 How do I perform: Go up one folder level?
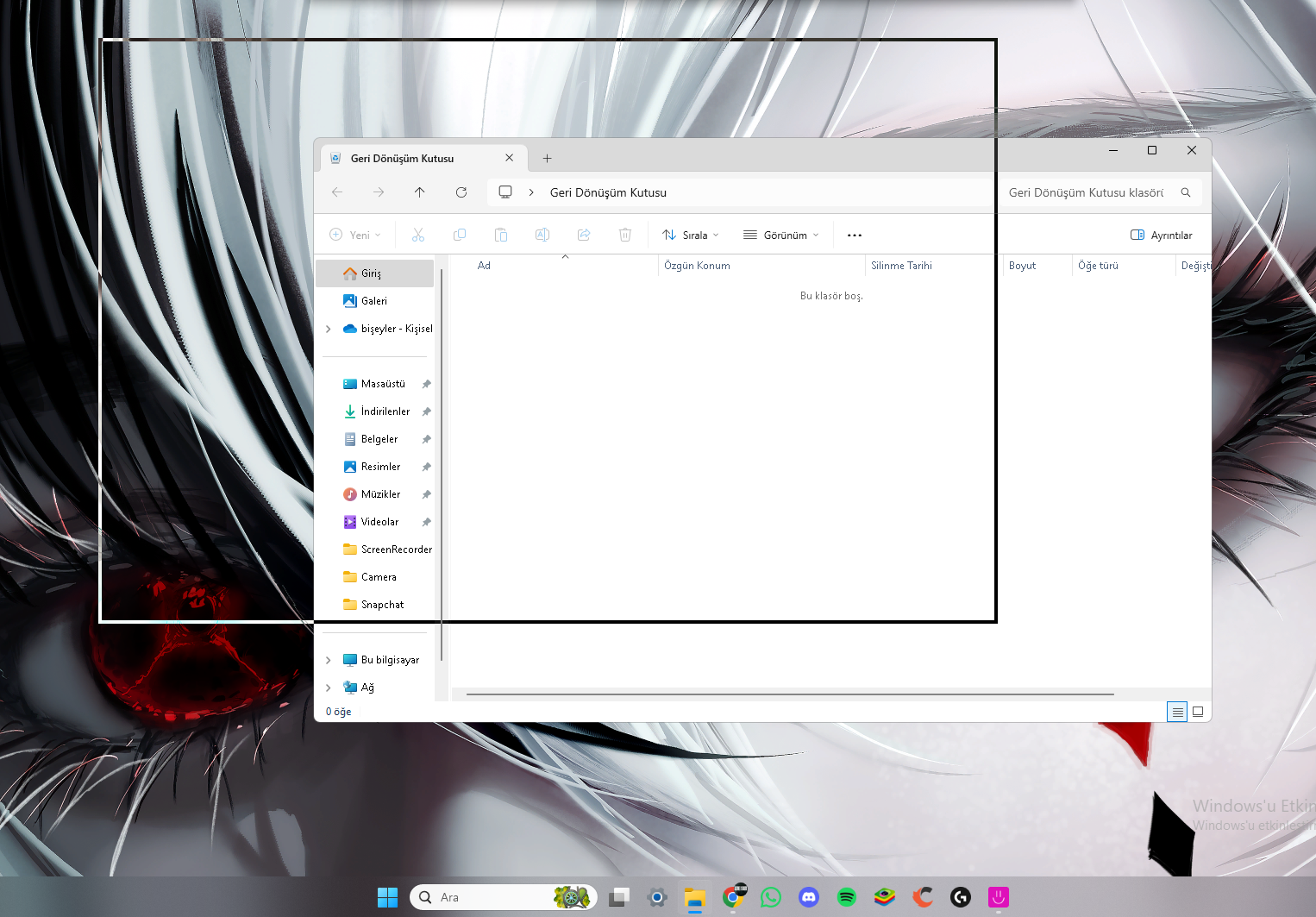coord(419,192)
